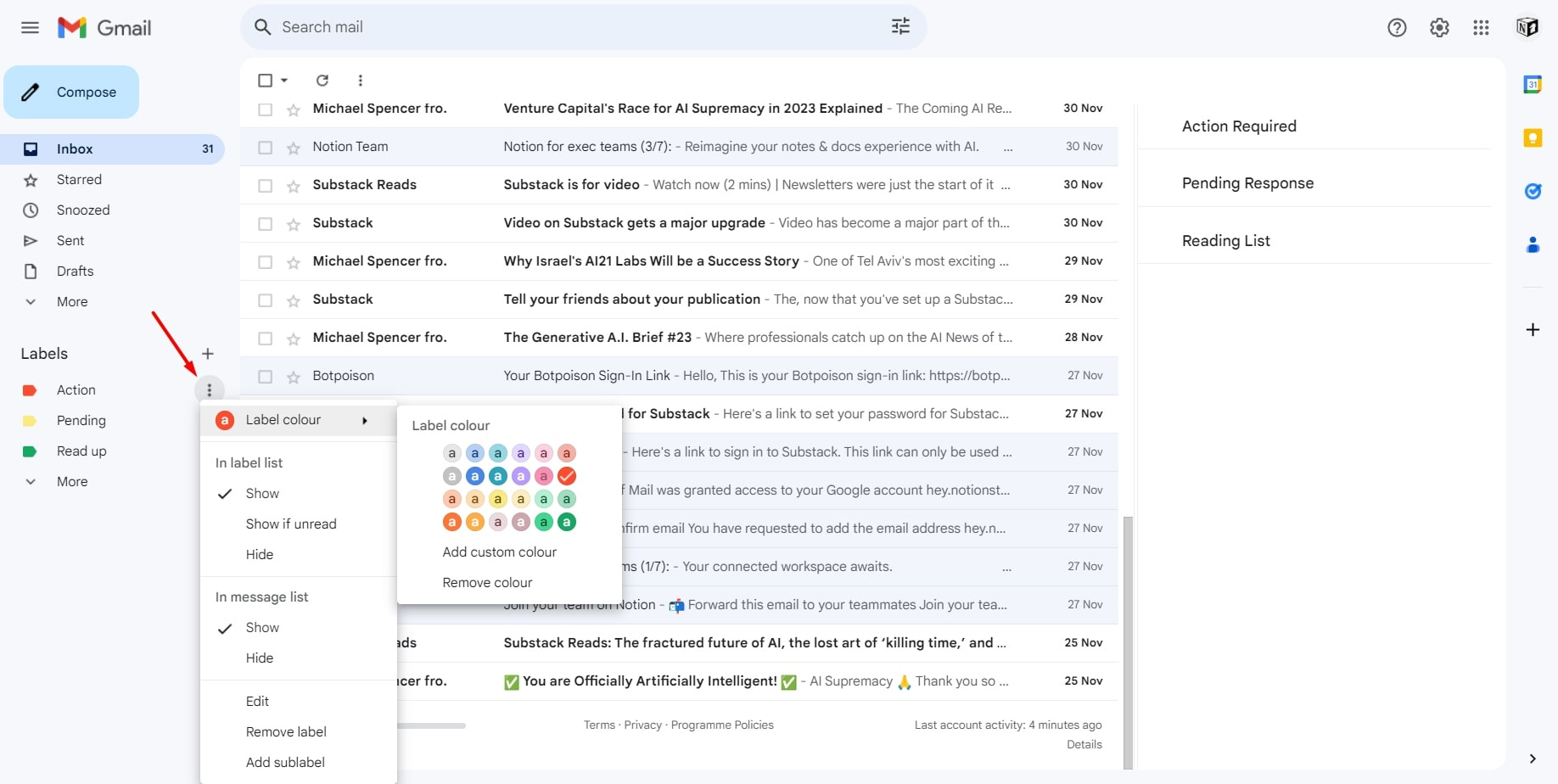Tick checkbox for Venture Capital's Race email
Viewport: 1558px width, 784px height.
click(x=265, y=109)
